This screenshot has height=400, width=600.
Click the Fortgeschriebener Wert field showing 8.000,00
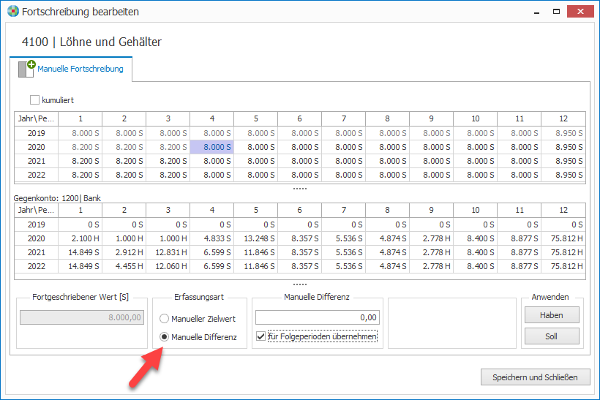click(82, 317)
